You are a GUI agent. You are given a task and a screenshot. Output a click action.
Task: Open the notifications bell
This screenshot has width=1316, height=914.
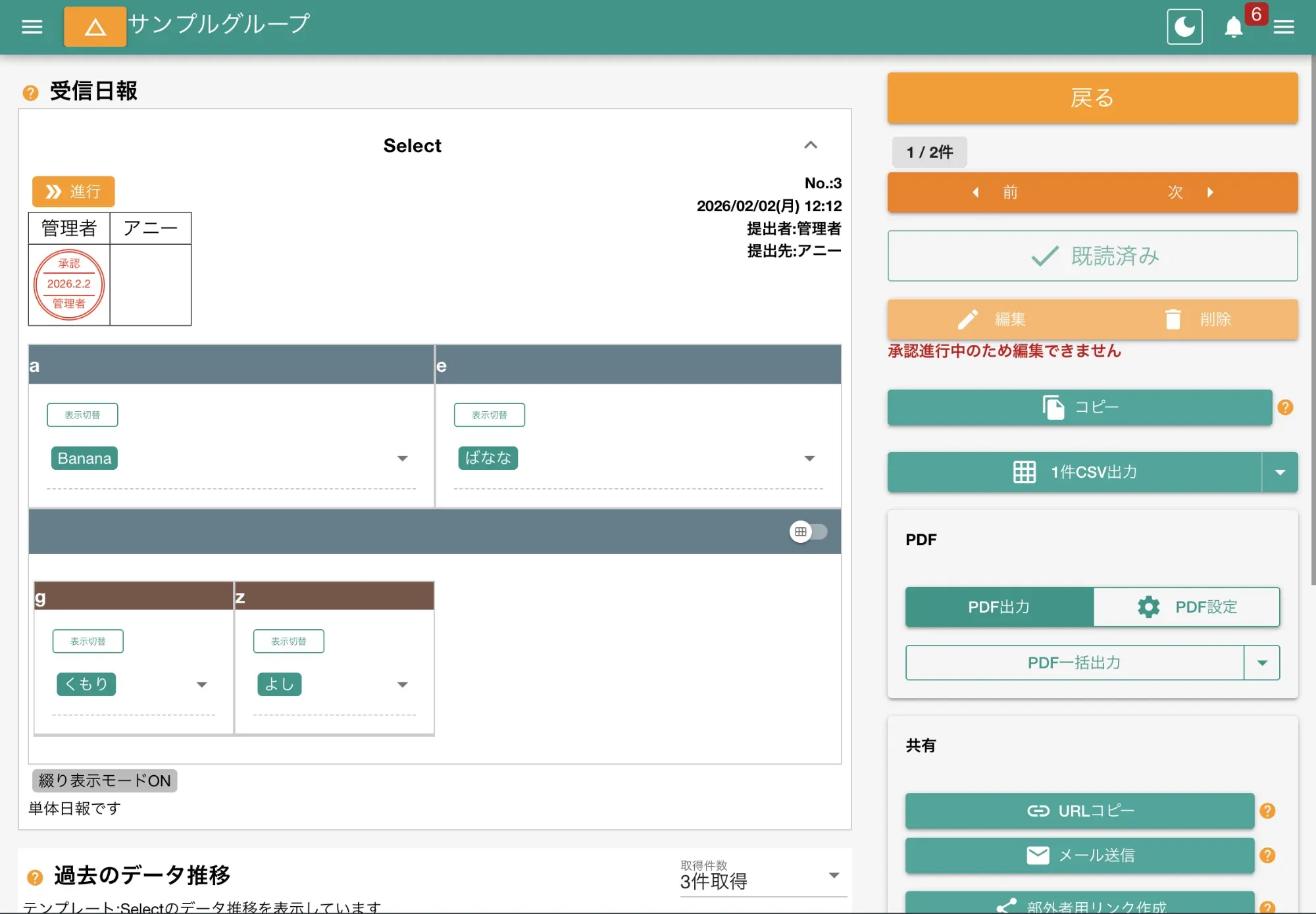[x=1234, y=28]
